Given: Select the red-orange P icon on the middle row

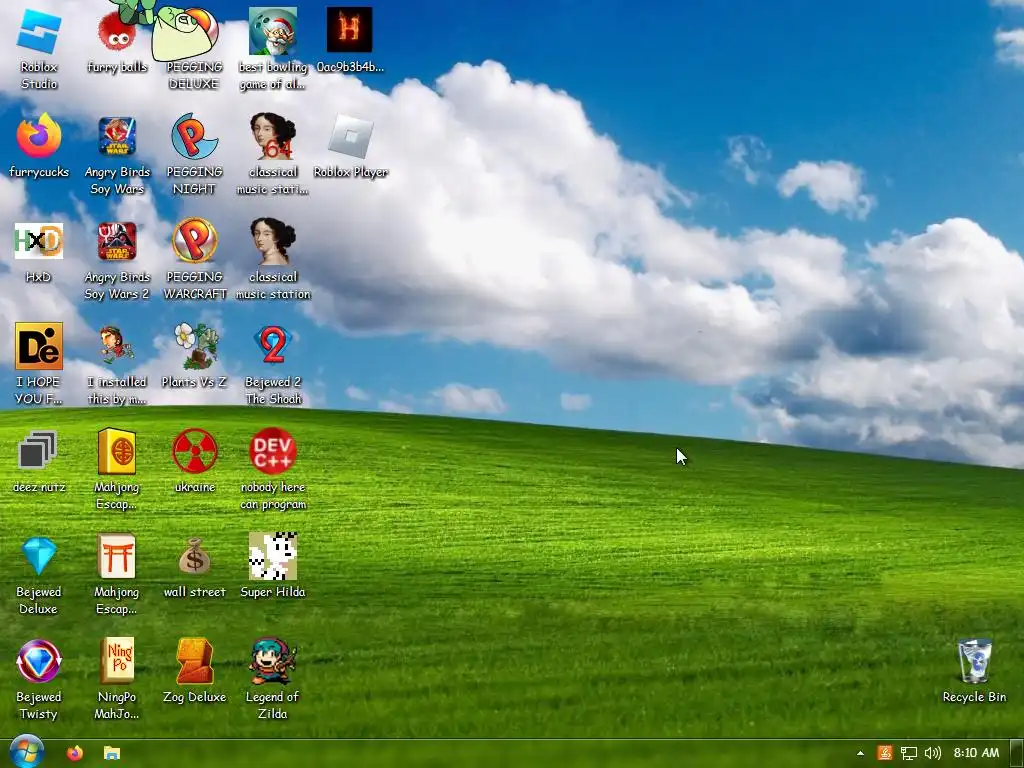Looking at the screenshot, I should pyautogui.click(x=195, y=241).
